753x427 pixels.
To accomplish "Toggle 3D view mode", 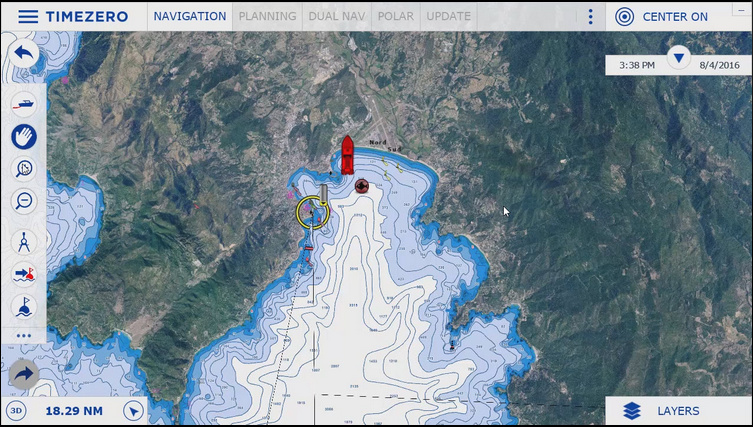I will [16, 411].
